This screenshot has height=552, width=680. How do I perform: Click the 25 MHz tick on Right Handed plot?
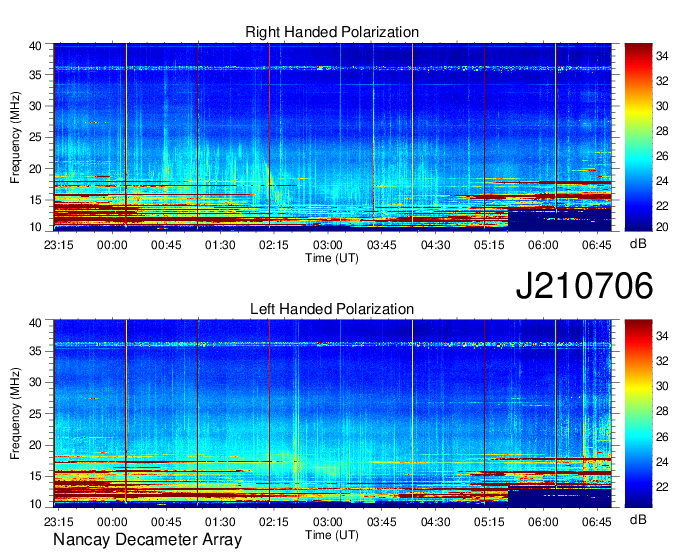pos(35,137)
